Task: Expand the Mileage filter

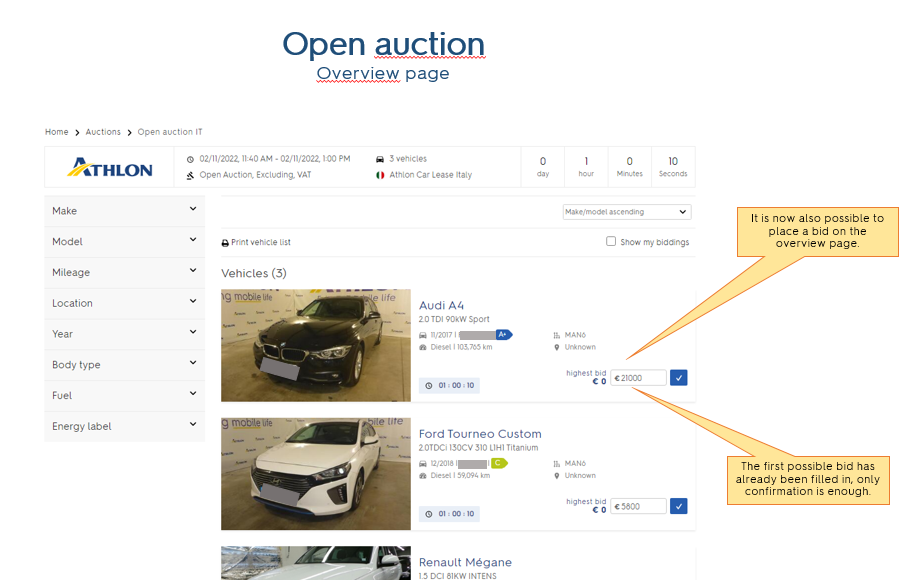Action: (125, 272)
